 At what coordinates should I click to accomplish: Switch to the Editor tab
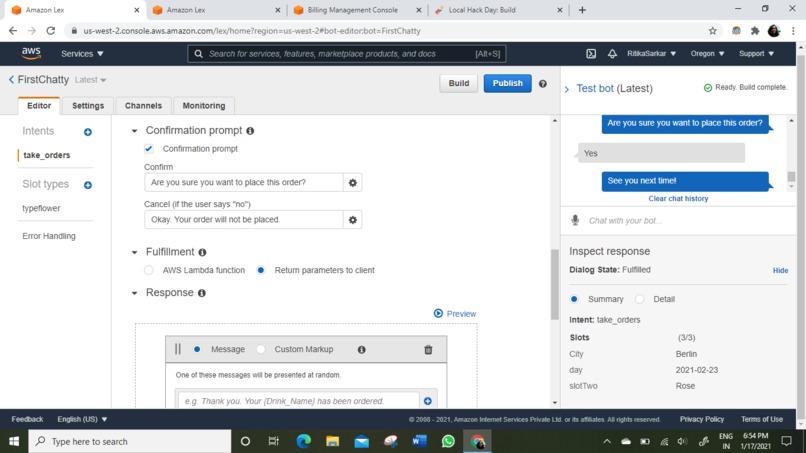pyautogui.click(x=39, y=105)
